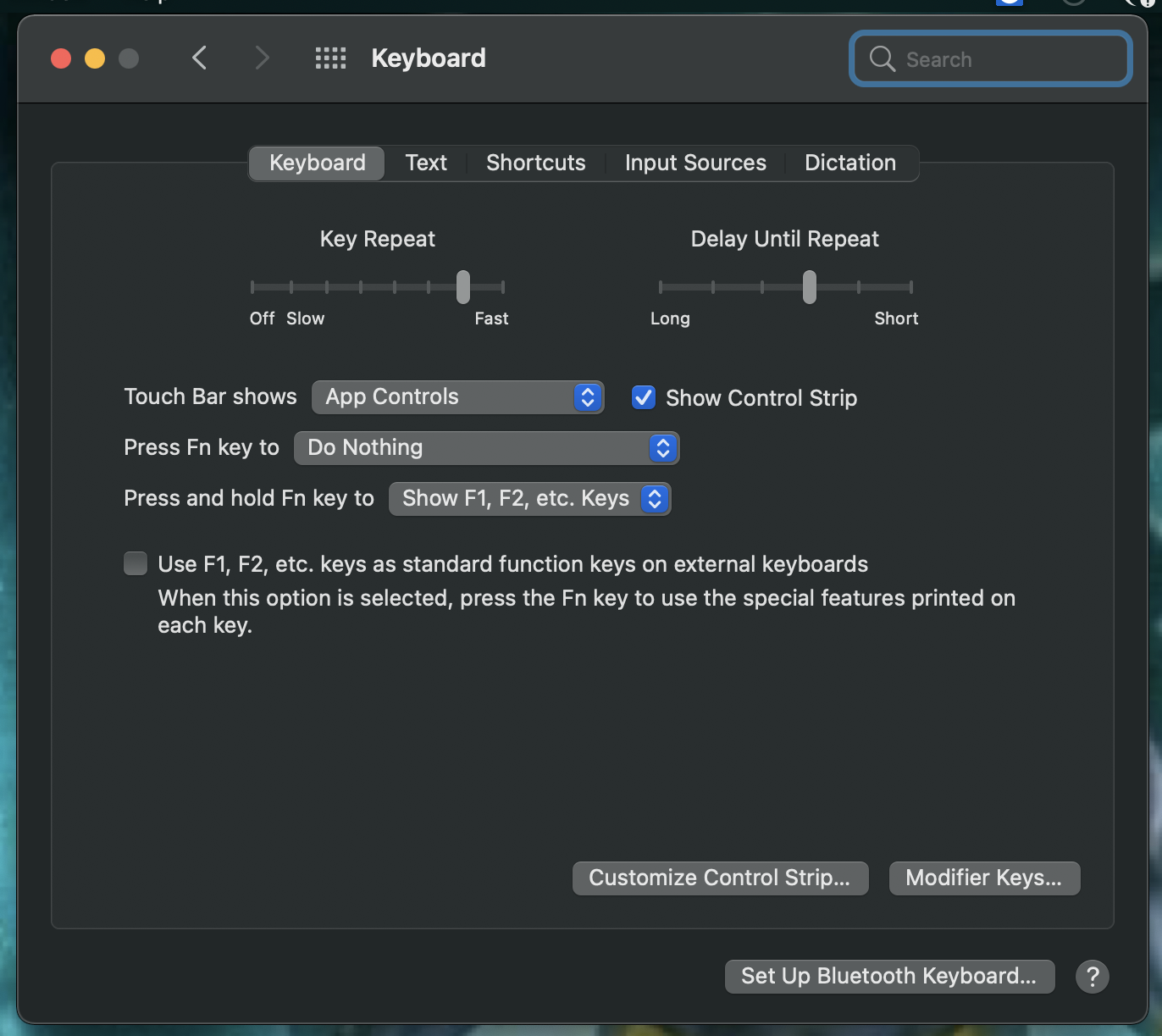Open Help via the question mark button
The height and width of the screenshot is (1036, 1162).
[1092, 976]
